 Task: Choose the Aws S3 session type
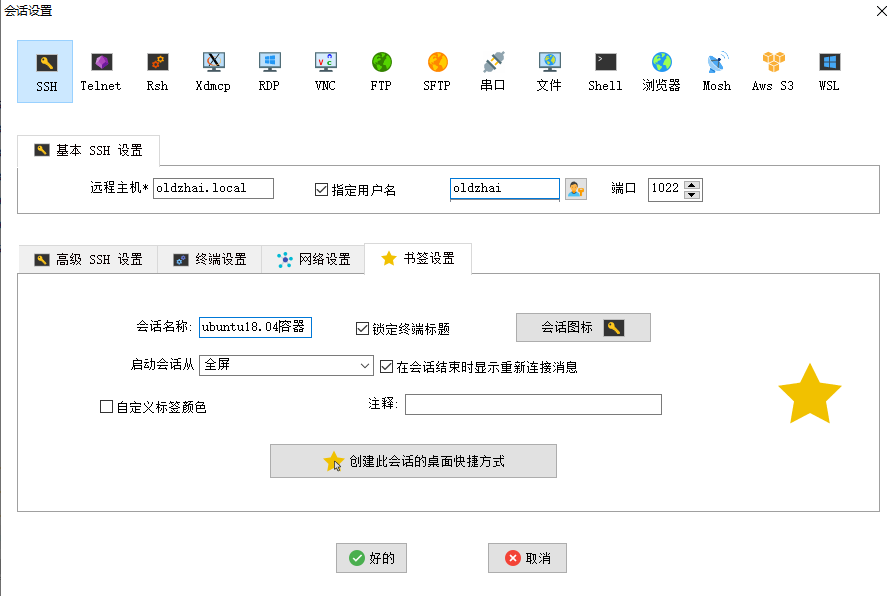(x=771, y=70)
